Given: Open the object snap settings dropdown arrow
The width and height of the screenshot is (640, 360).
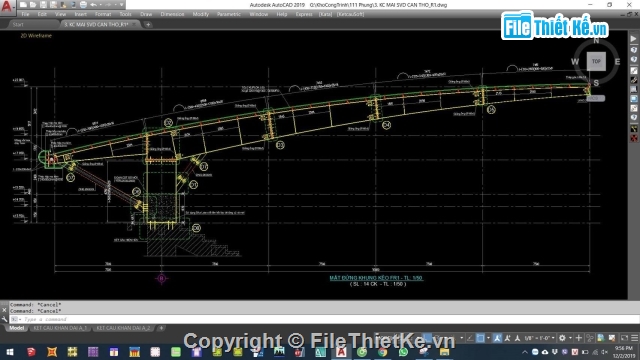Looking at the screenshot, I should click(x=488, y=338).
